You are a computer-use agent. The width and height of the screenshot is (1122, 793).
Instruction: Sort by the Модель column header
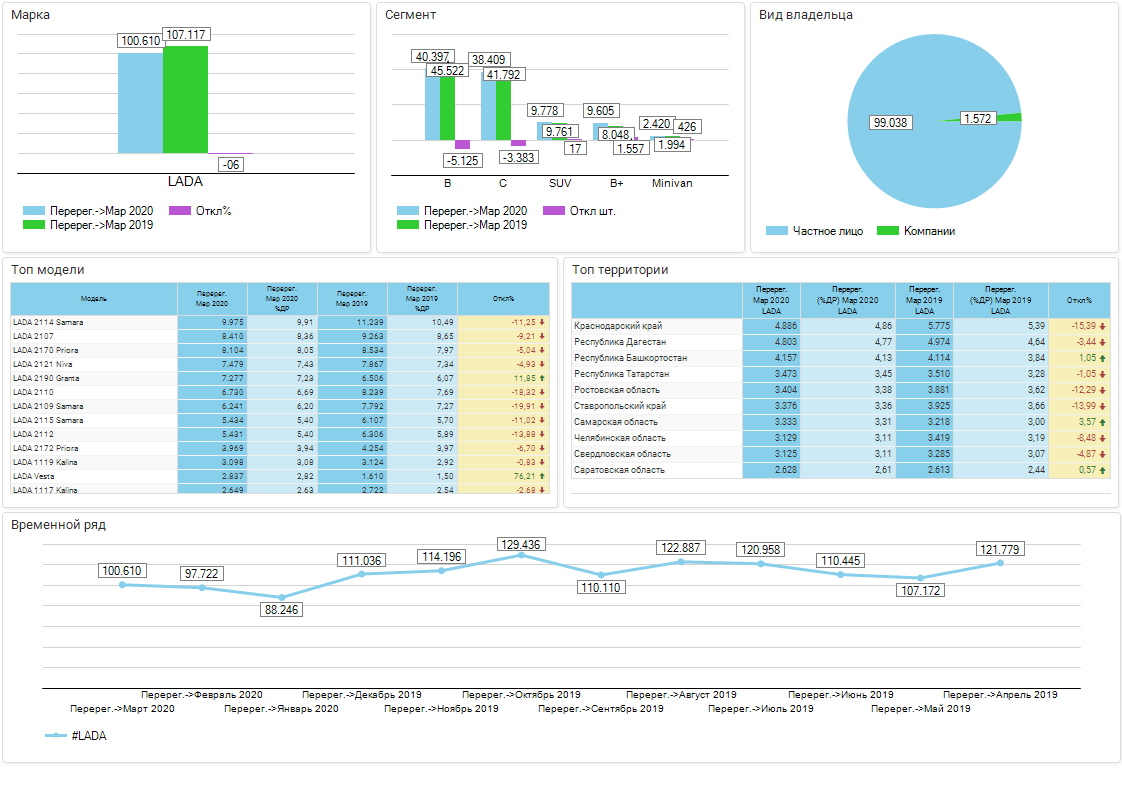(94, 298)
